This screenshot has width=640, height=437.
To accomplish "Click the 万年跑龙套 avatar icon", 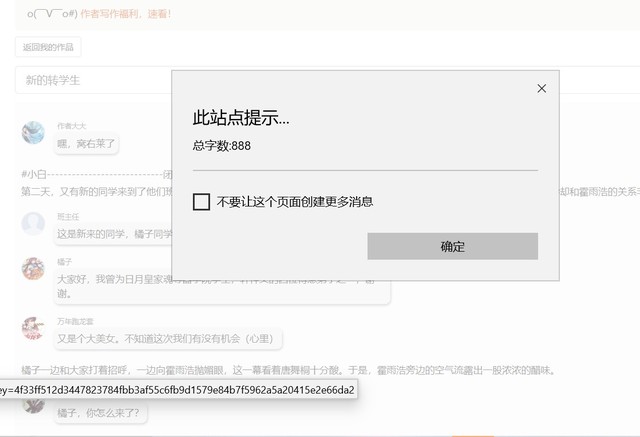I will pos(33,328).
